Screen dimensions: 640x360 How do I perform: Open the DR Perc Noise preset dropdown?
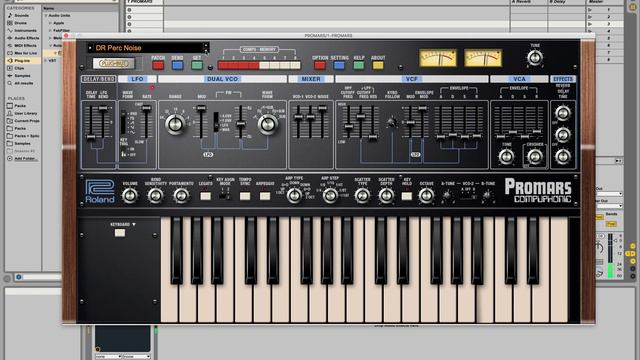point(145,48)
